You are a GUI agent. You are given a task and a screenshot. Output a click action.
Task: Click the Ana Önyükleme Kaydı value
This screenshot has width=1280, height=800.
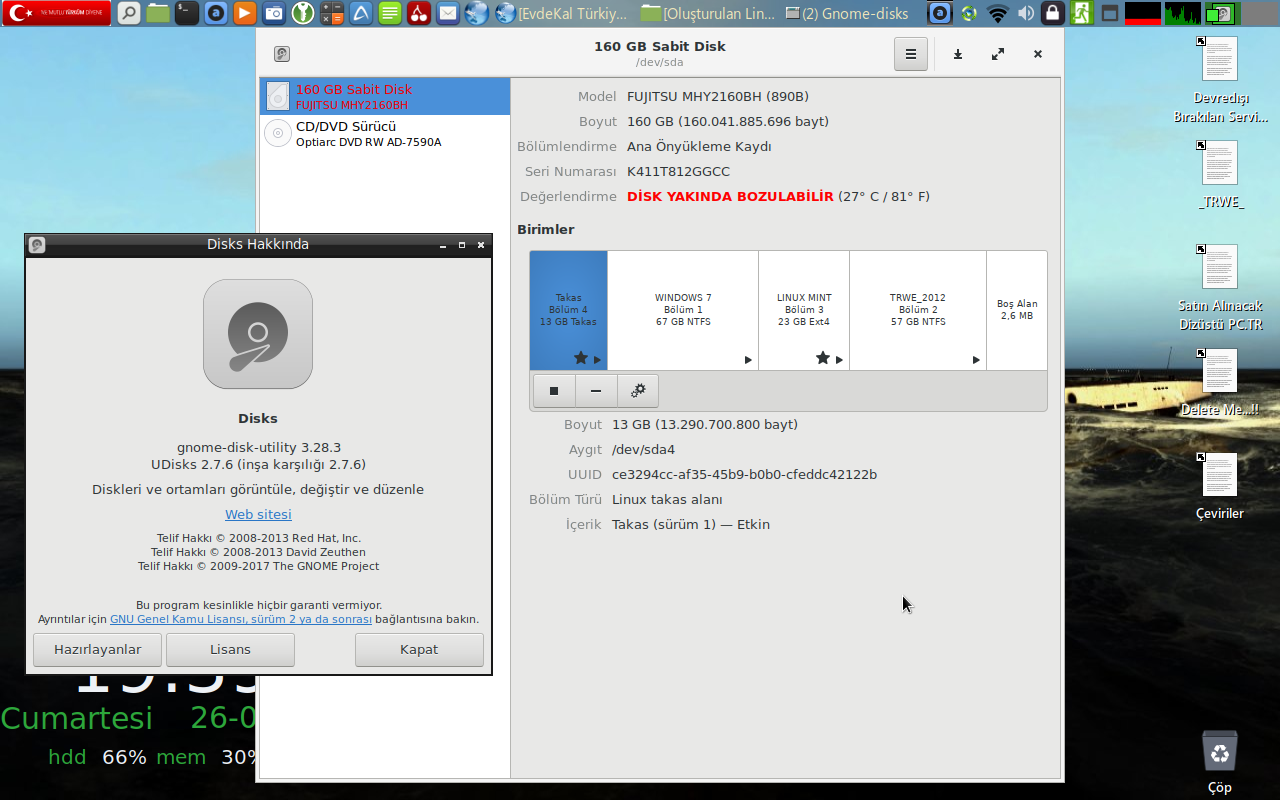tap(699, 146)
